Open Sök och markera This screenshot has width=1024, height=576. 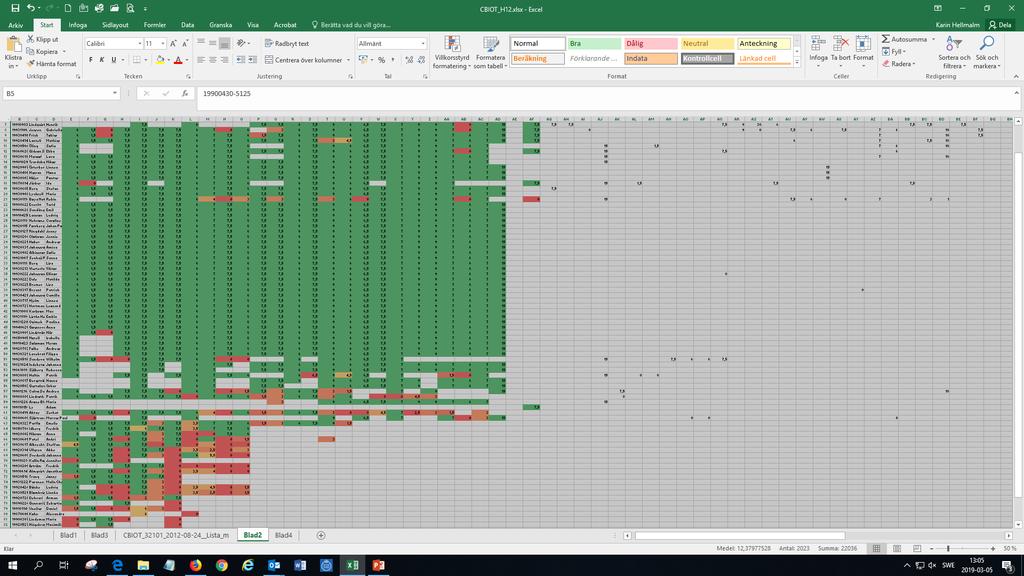987,52
